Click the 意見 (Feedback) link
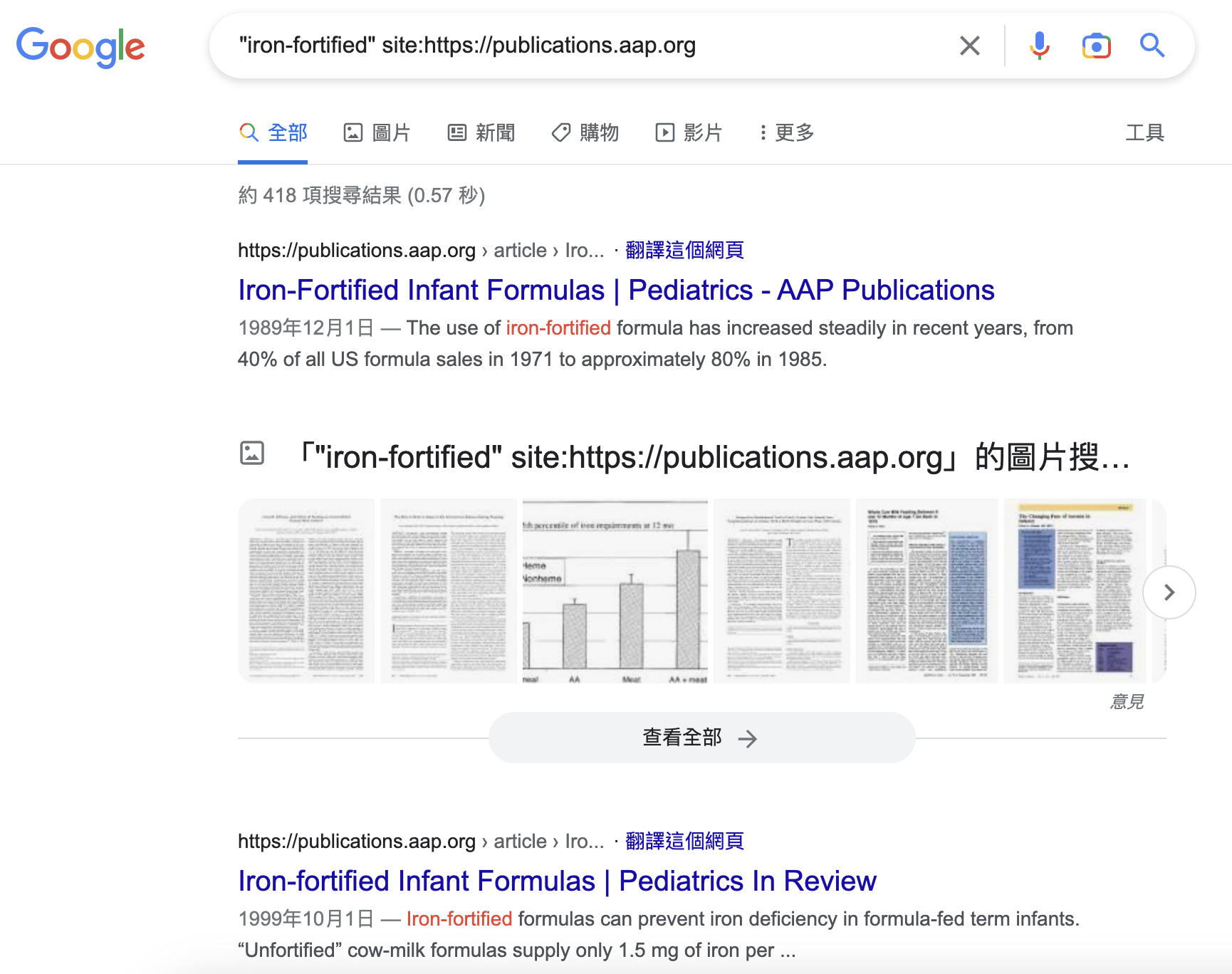This screenshot has height=974, width=1232. [1127, 702]
